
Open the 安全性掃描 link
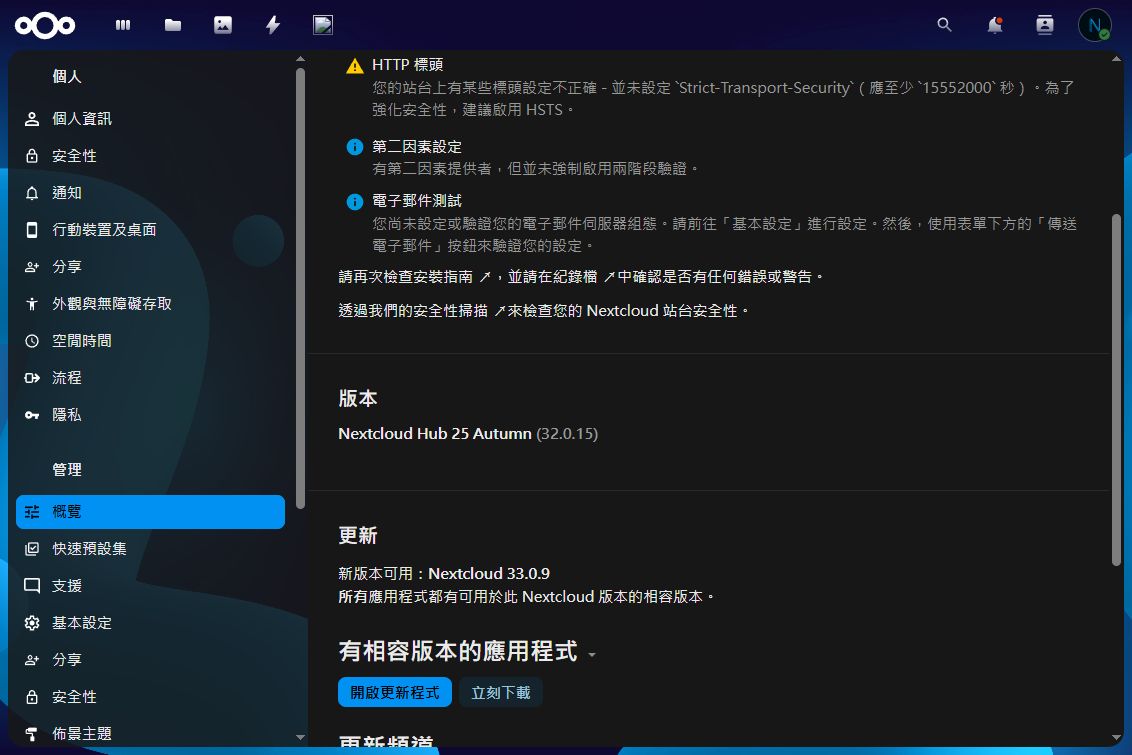click(x=458, y=311)
